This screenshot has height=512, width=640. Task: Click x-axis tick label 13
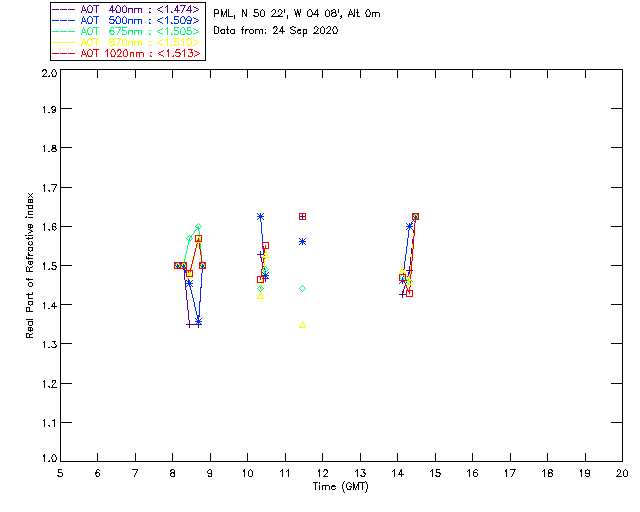360,474
